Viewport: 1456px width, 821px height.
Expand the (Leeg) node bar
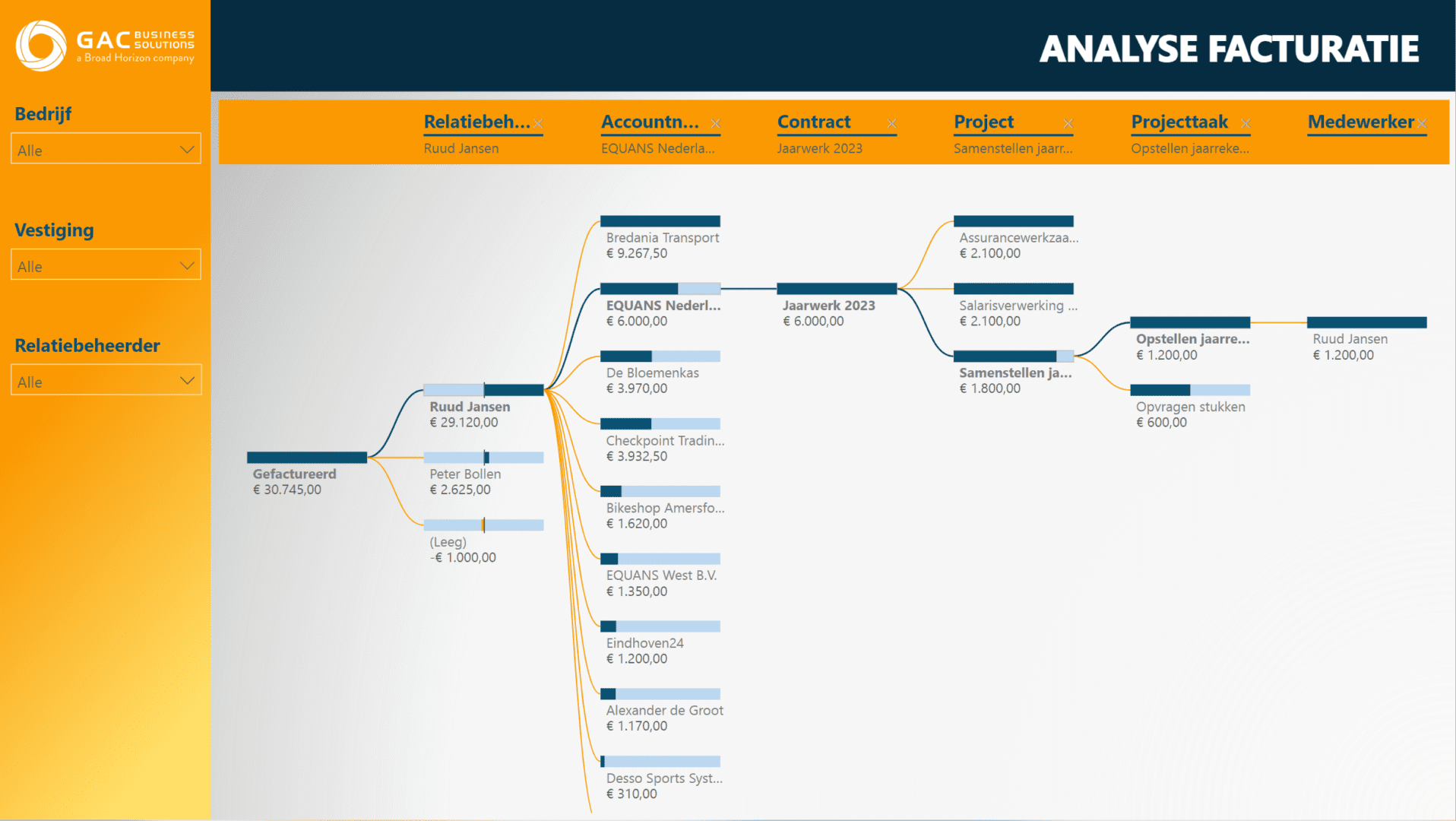[x=483, y=525]
